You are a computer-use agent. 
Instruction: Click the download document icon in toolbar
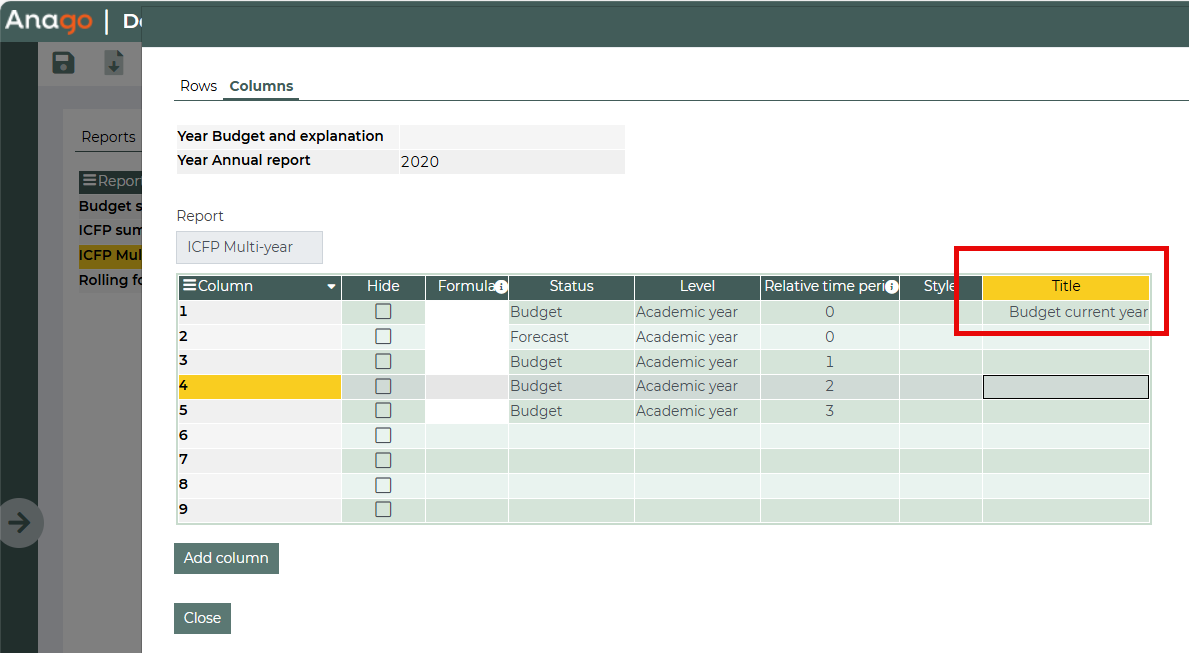click(114, 63)
